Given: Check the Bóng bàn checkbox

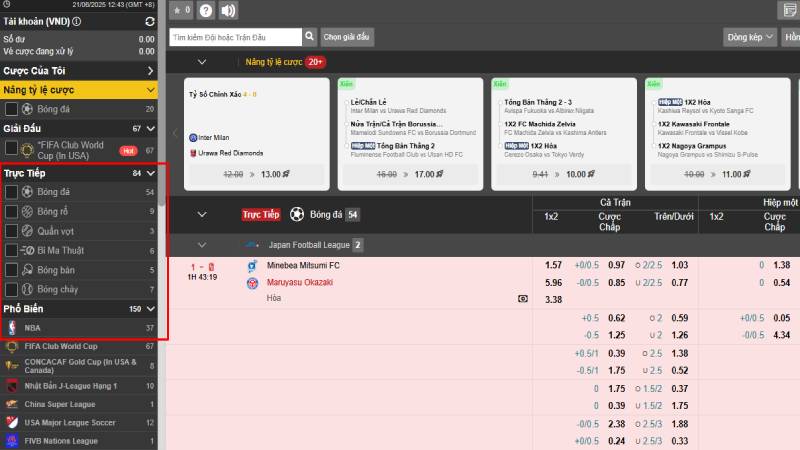Looking at the screenshot, I should click(x=11, y=270).
